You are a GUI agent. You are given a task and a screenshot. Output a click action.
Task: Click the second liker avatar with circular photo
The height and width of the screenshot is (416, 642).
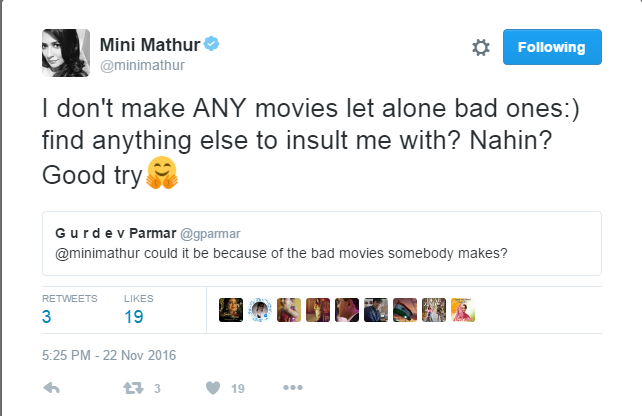coord(260,309)
